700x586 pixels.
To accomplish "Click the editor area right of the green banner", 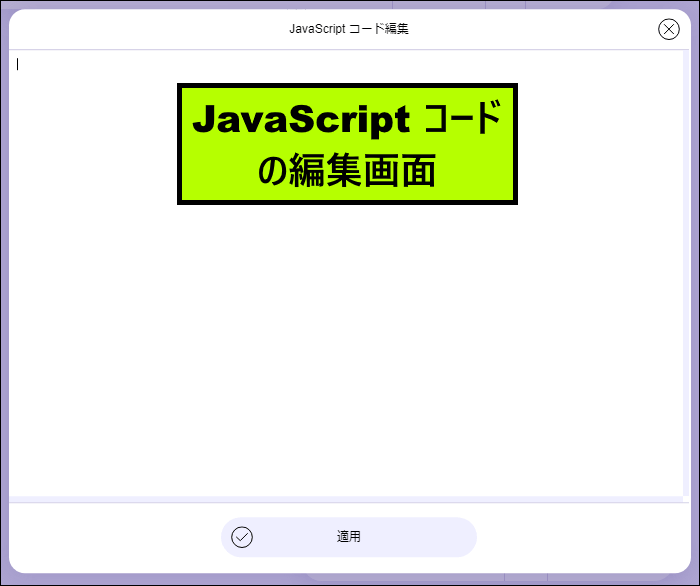I will (x=600, y=145).
